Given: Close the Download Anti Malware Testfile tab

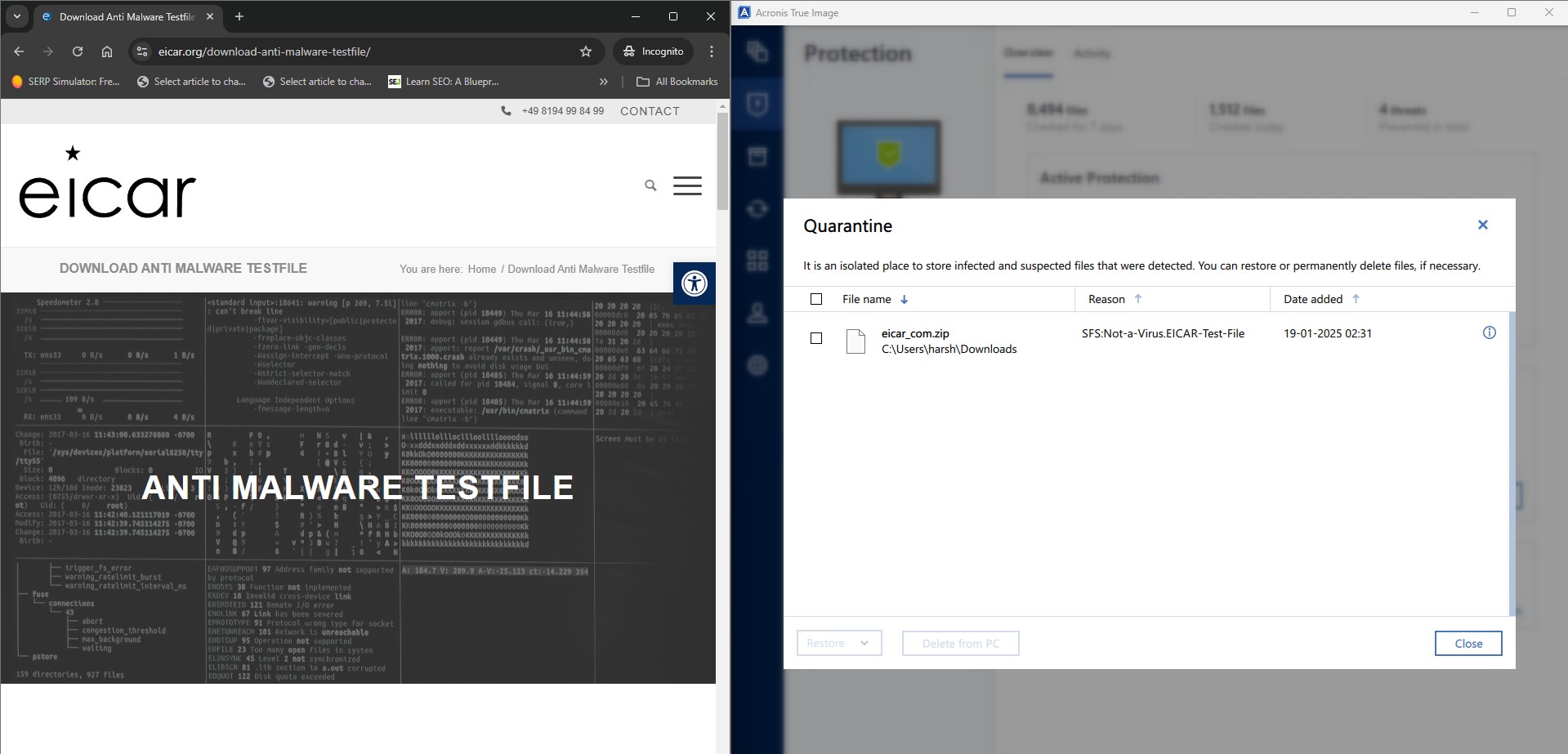Looking at the screenshot, I should coord(210,16).
